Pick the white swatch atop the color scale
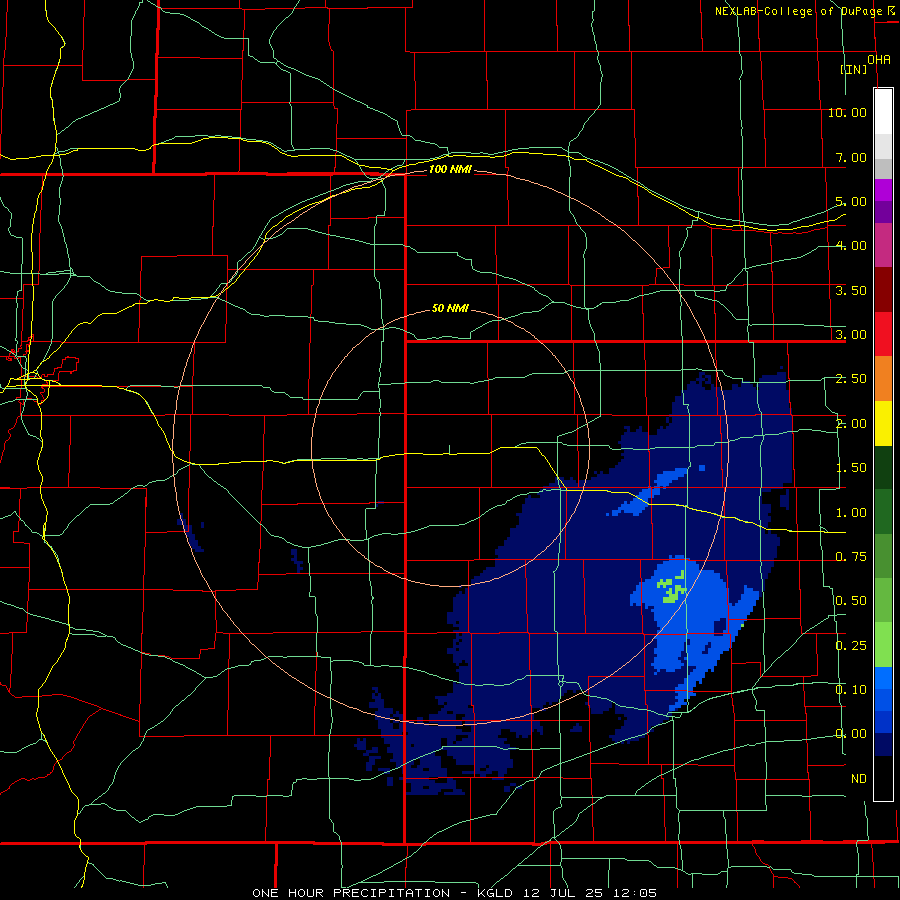Screen dimensions: 900x900 pos(883,112)
